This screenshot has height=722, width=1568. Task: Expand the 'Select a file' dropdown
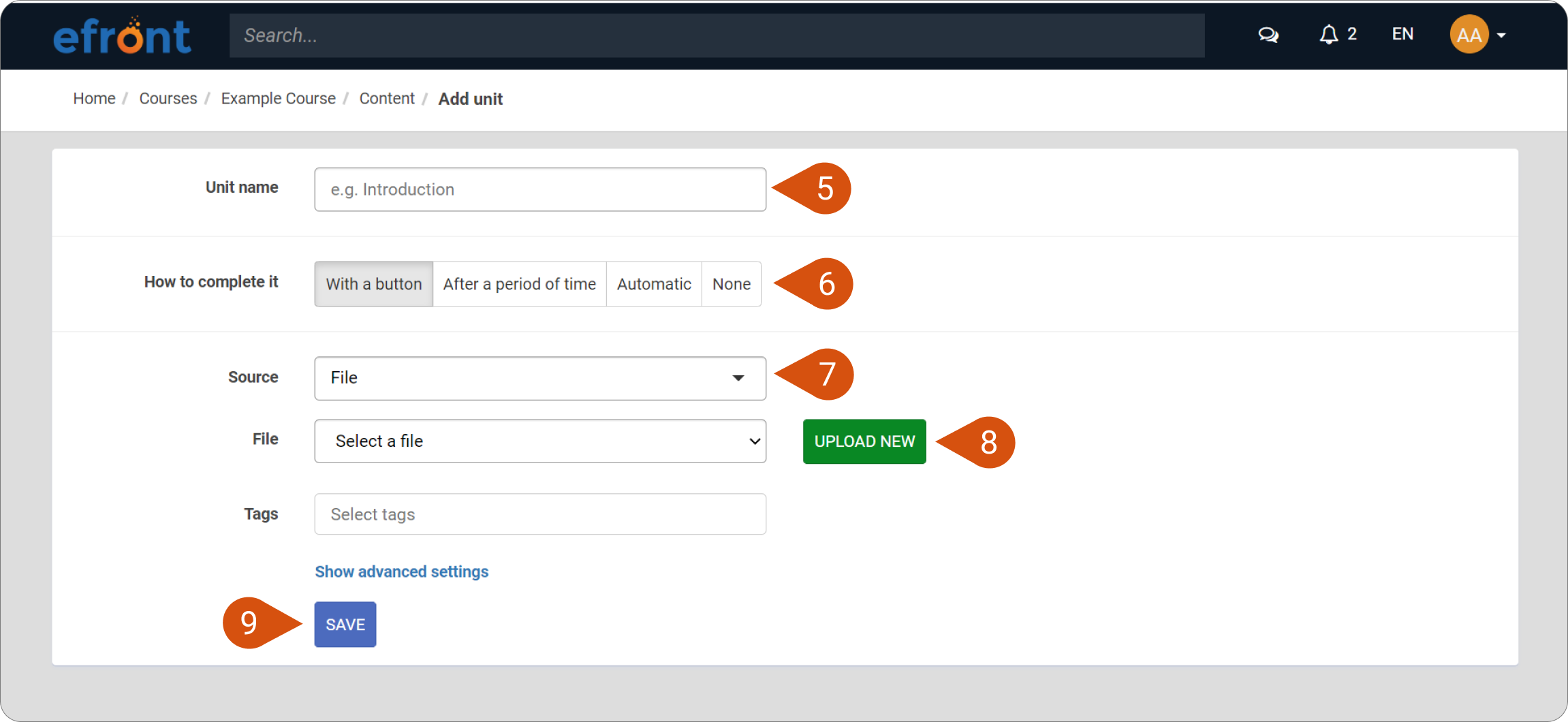pyautogui.click(x=539, y=441)
